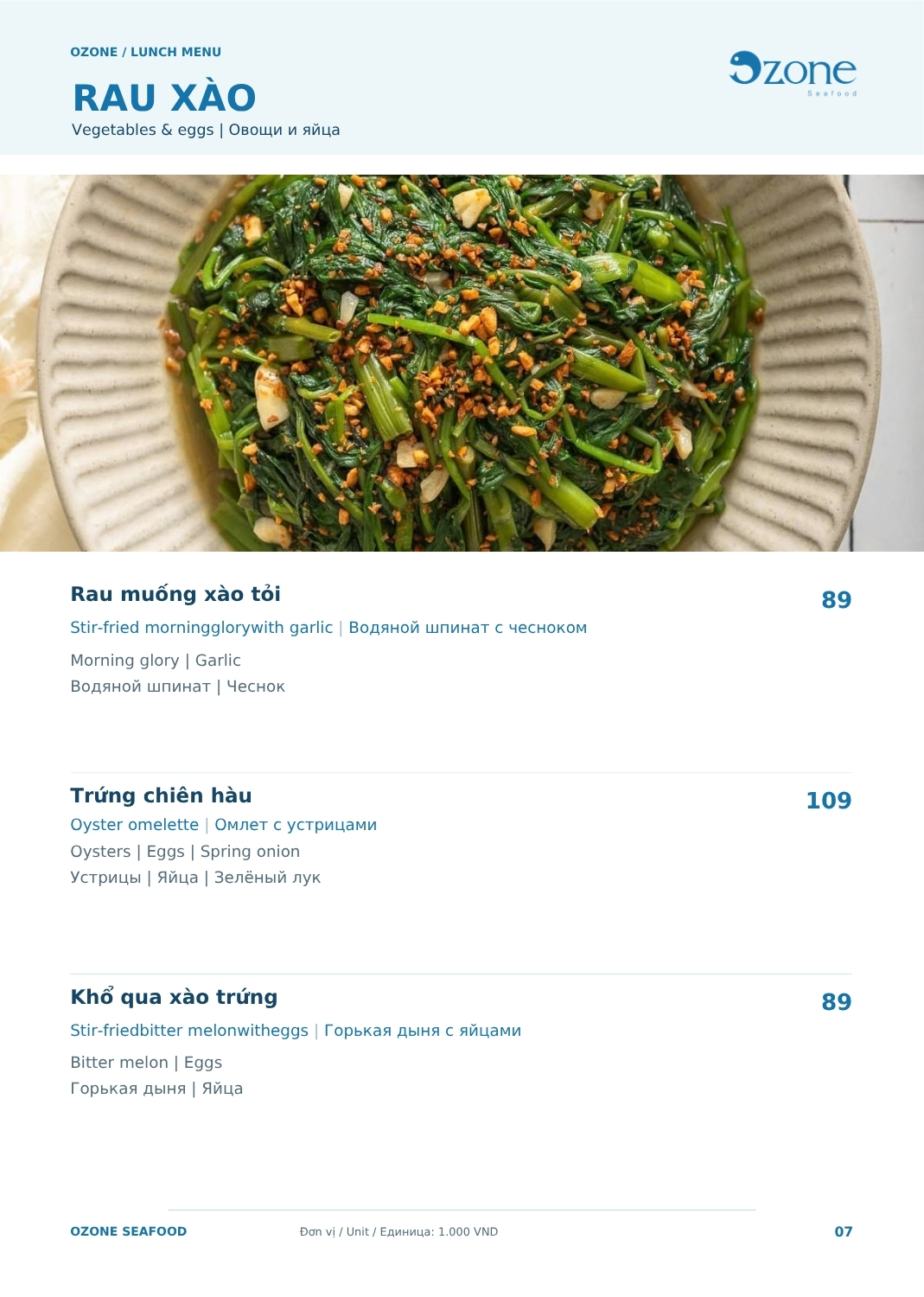This screenshot has height=1297, width=924.
Task: Click the Oysters | Eggs | Spring onion line
Action: (185, 852)
